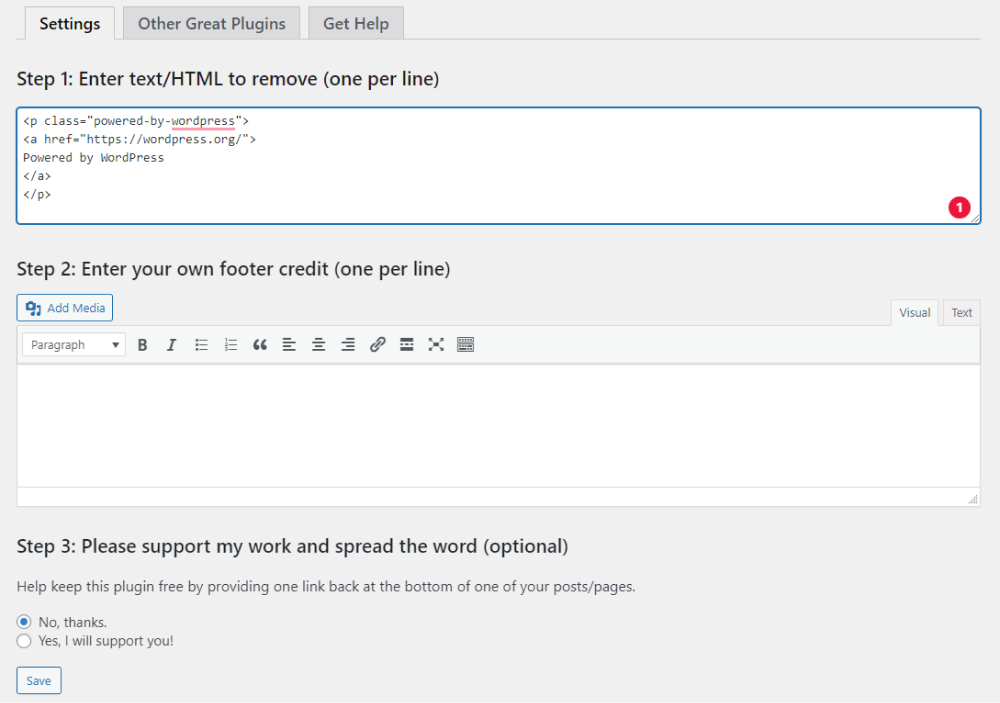Open the Paragraph format dropdown
This screenshot has width=1000, height=703.
coord(74,345)
